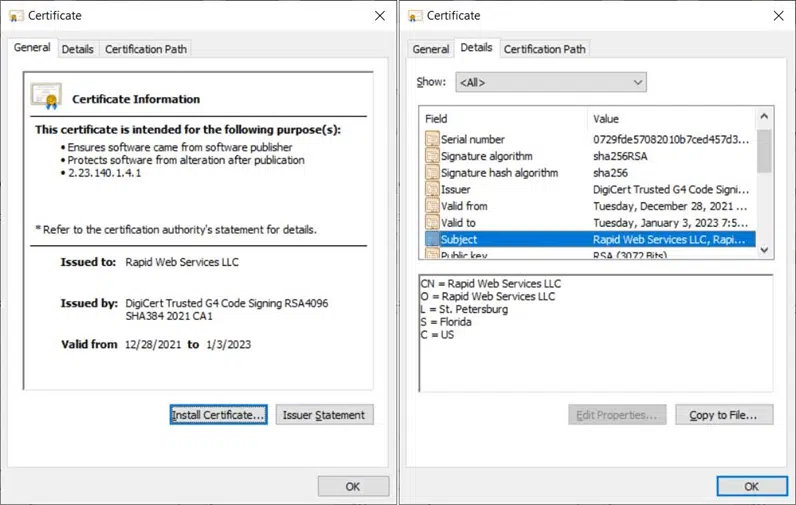Click the Valid from date 12/28/2021
Viewport: 796px width, 505px height.
click(153, 344)
